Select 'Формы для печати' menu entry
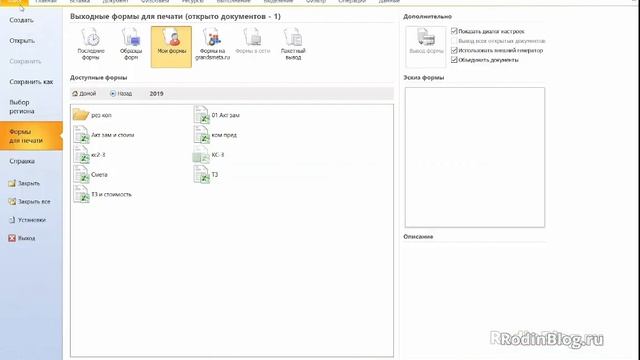 tap(31, 136)
